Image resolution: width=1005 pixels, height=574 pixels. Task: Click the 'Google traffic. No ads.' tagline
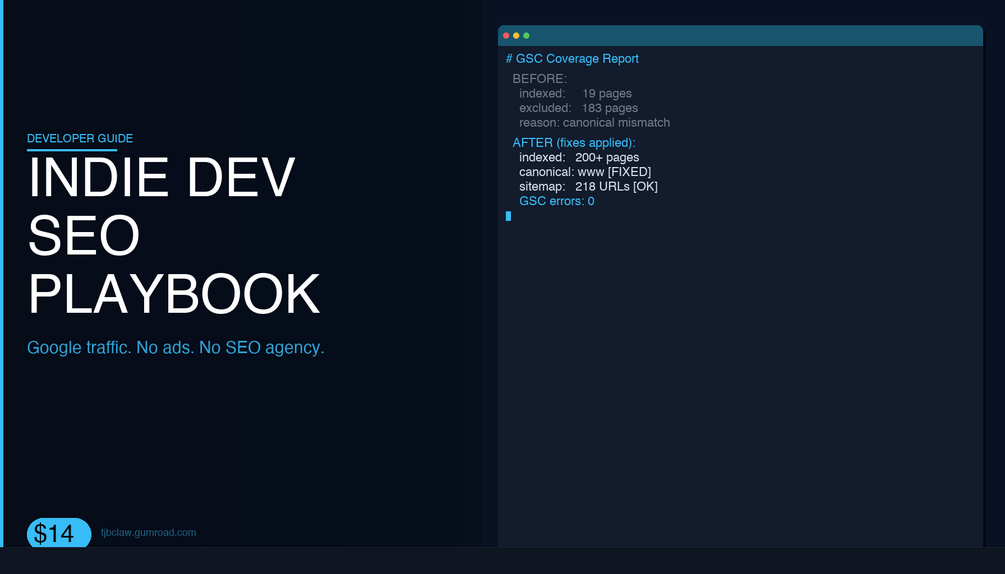pos(176,347)
